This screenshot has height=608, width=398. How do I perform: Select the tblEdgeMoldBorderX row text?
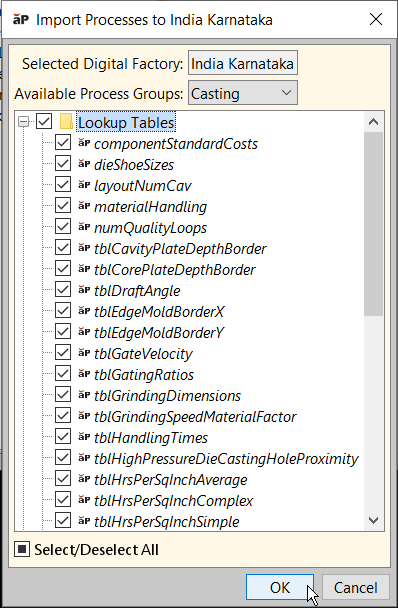pyautogui.click(x=159, y=311)
